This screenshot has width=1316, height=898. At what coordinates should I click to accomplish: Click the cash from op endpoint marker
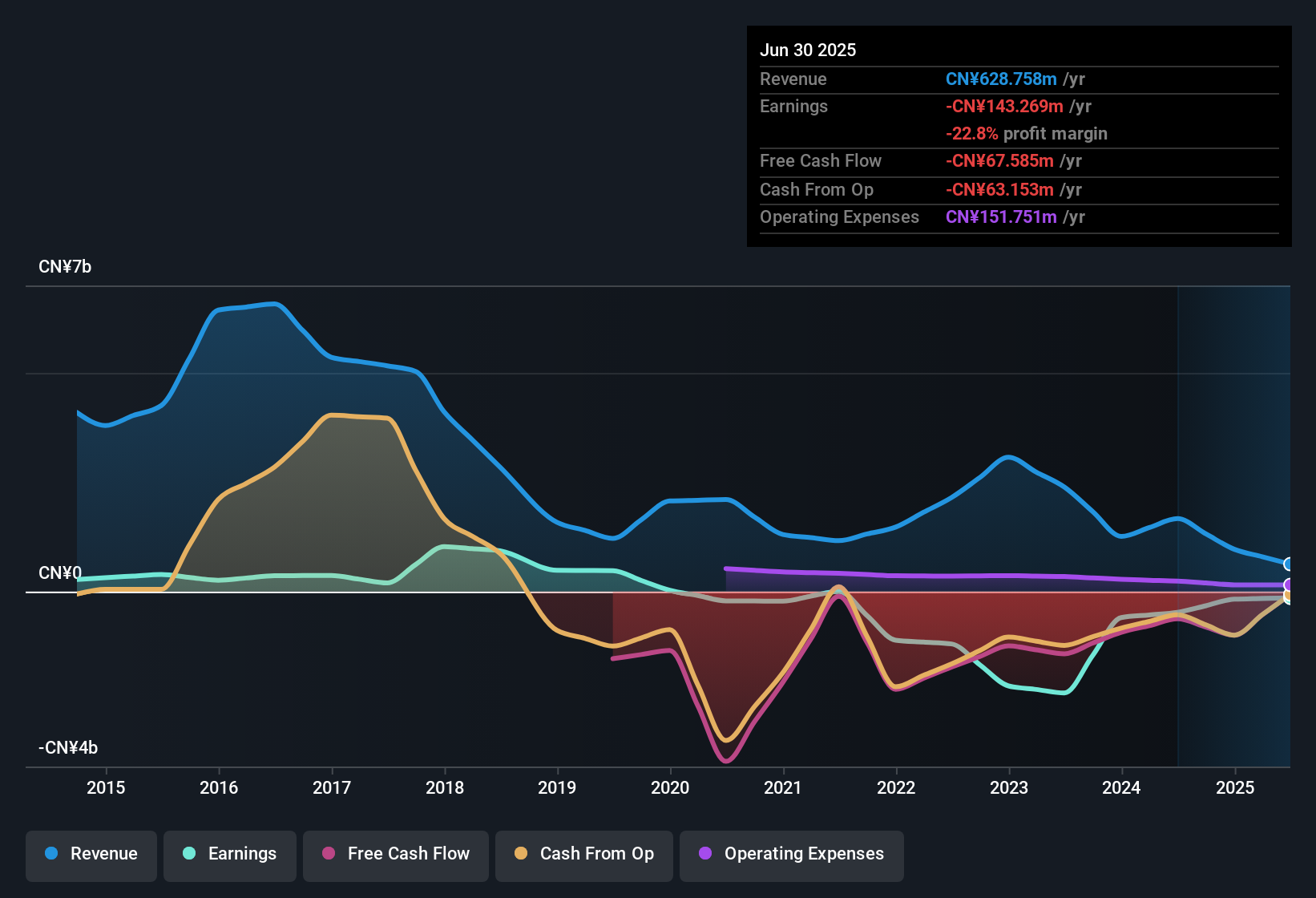pyautogui.click(x=1287, y=596)
